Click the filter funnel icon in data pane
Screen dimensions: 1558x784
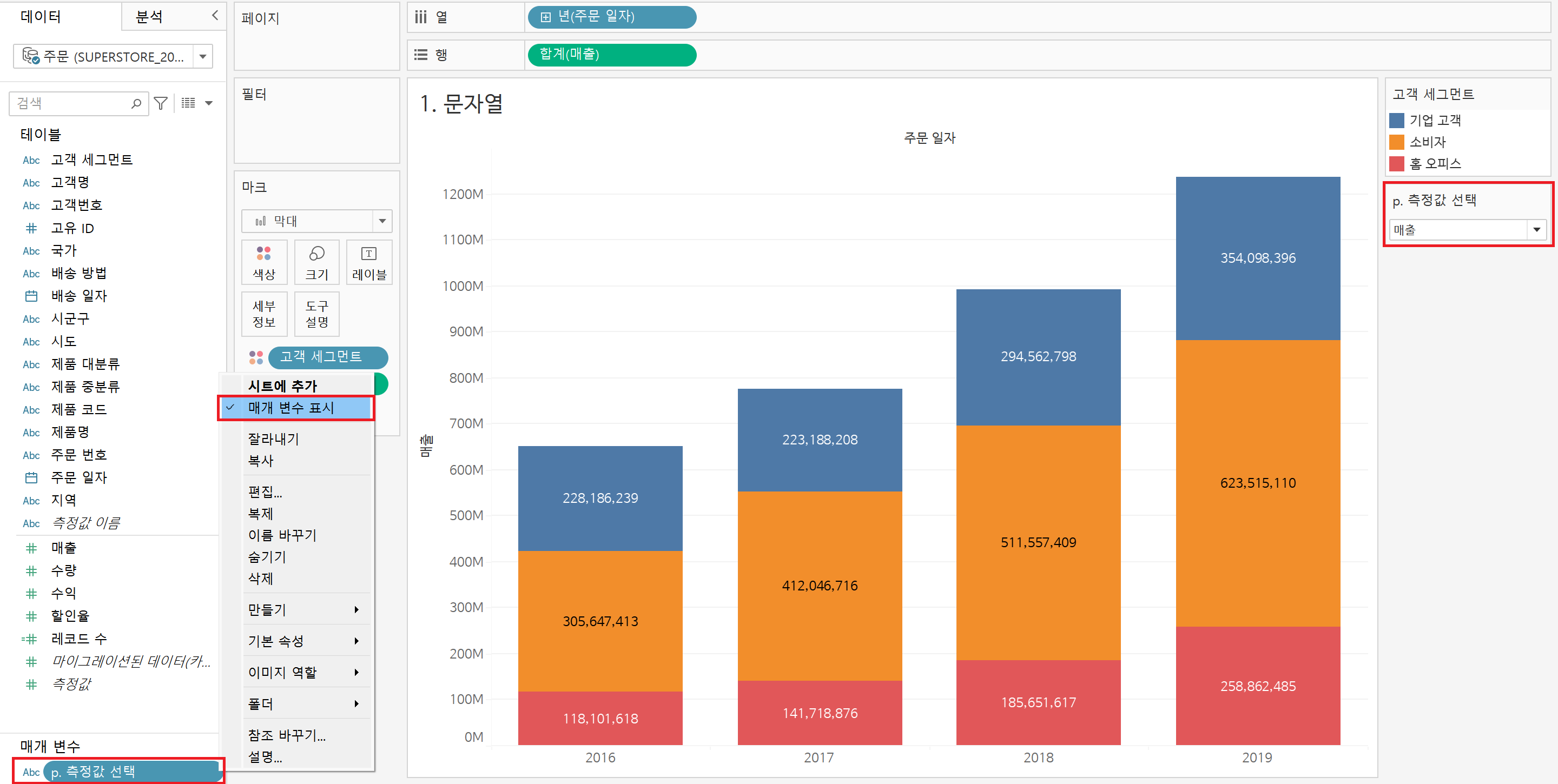(160, 103)
